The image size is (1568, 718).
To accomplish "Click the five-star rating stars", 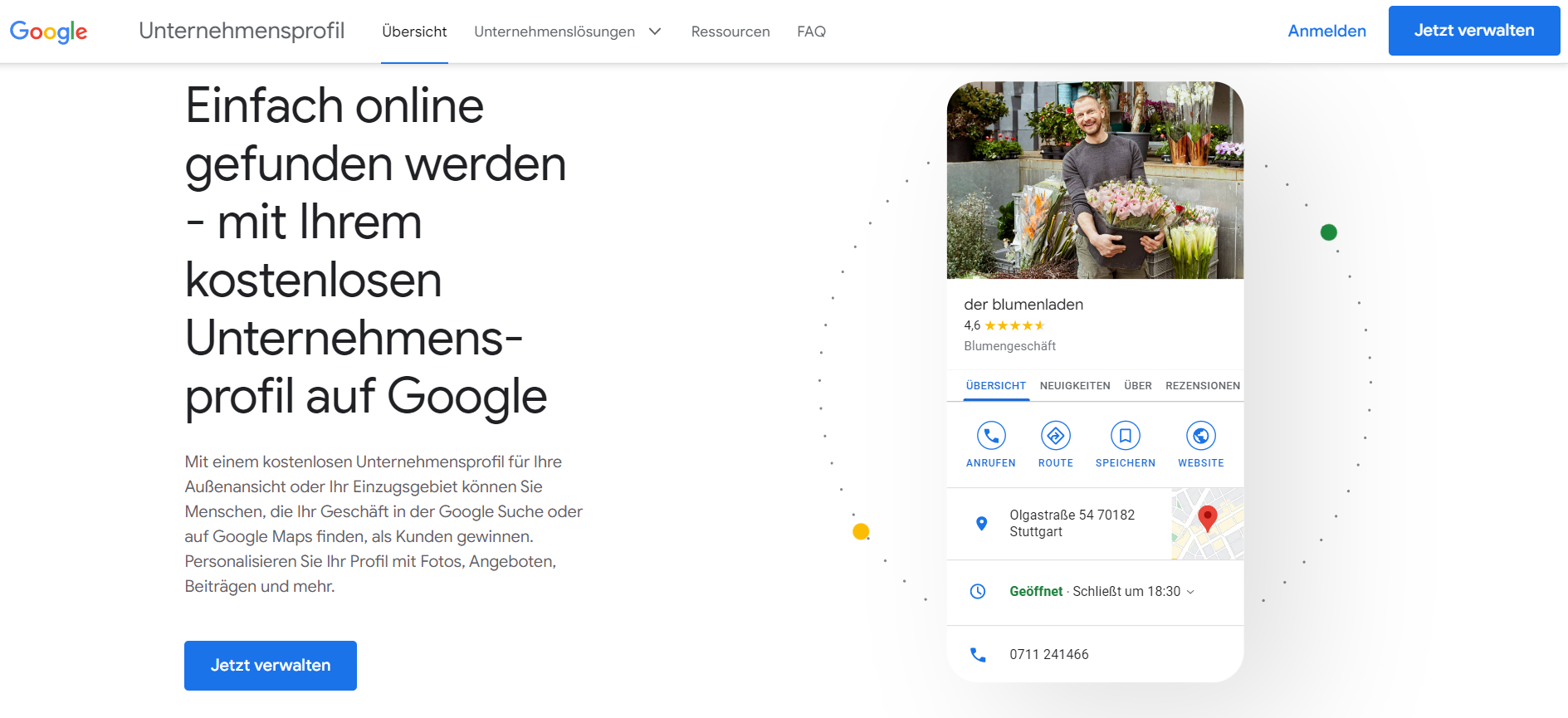I will 1014,325.
